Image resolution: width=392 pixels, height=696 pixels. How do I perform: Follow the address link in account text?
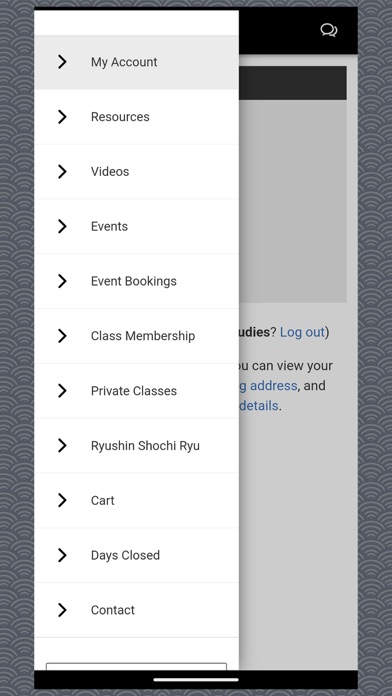click(268, 386)
